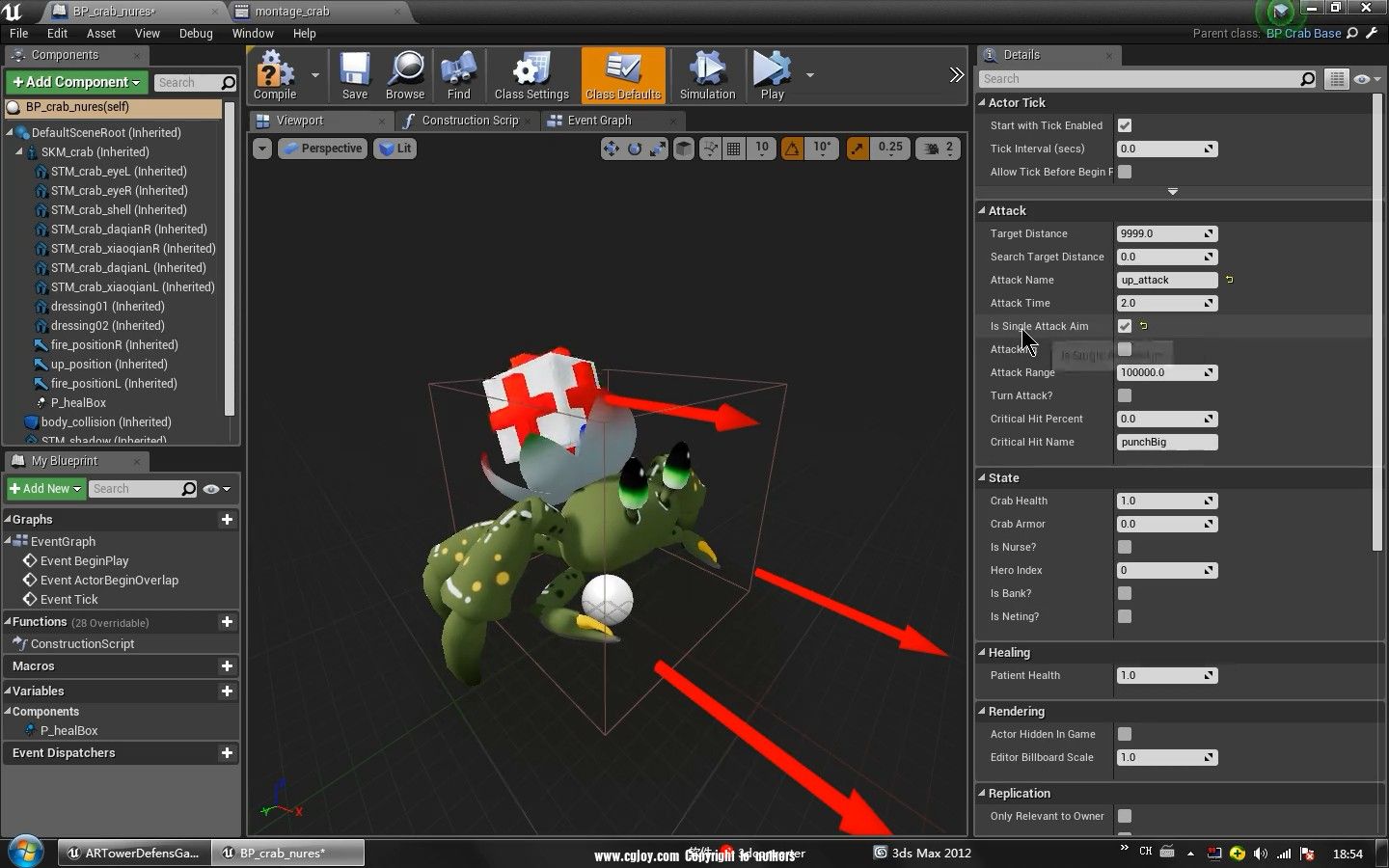
Task: Toggle rotation snapping icon
Action: click(x=792, y=149)
